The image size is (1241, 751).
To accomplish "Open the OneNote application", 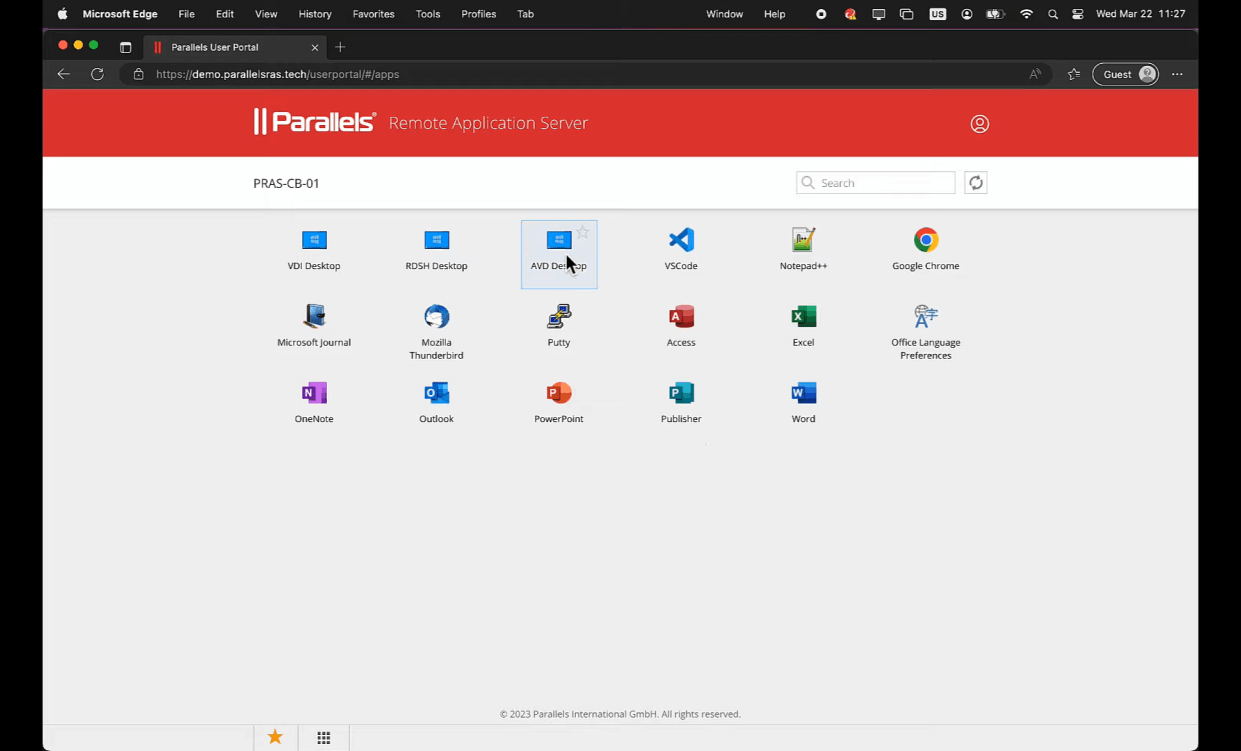I will tap(314, 394).
